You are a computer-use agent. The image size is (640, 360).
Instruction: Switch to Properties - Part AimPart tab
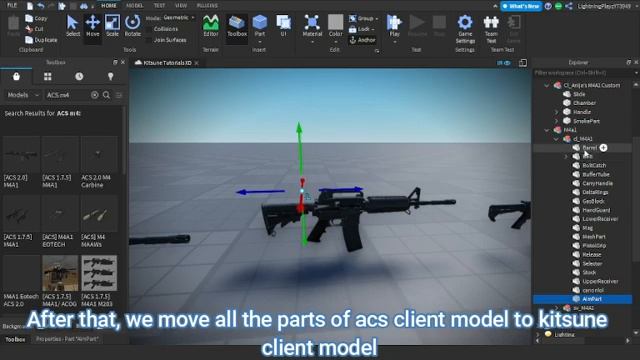click(x=67, y=339)
